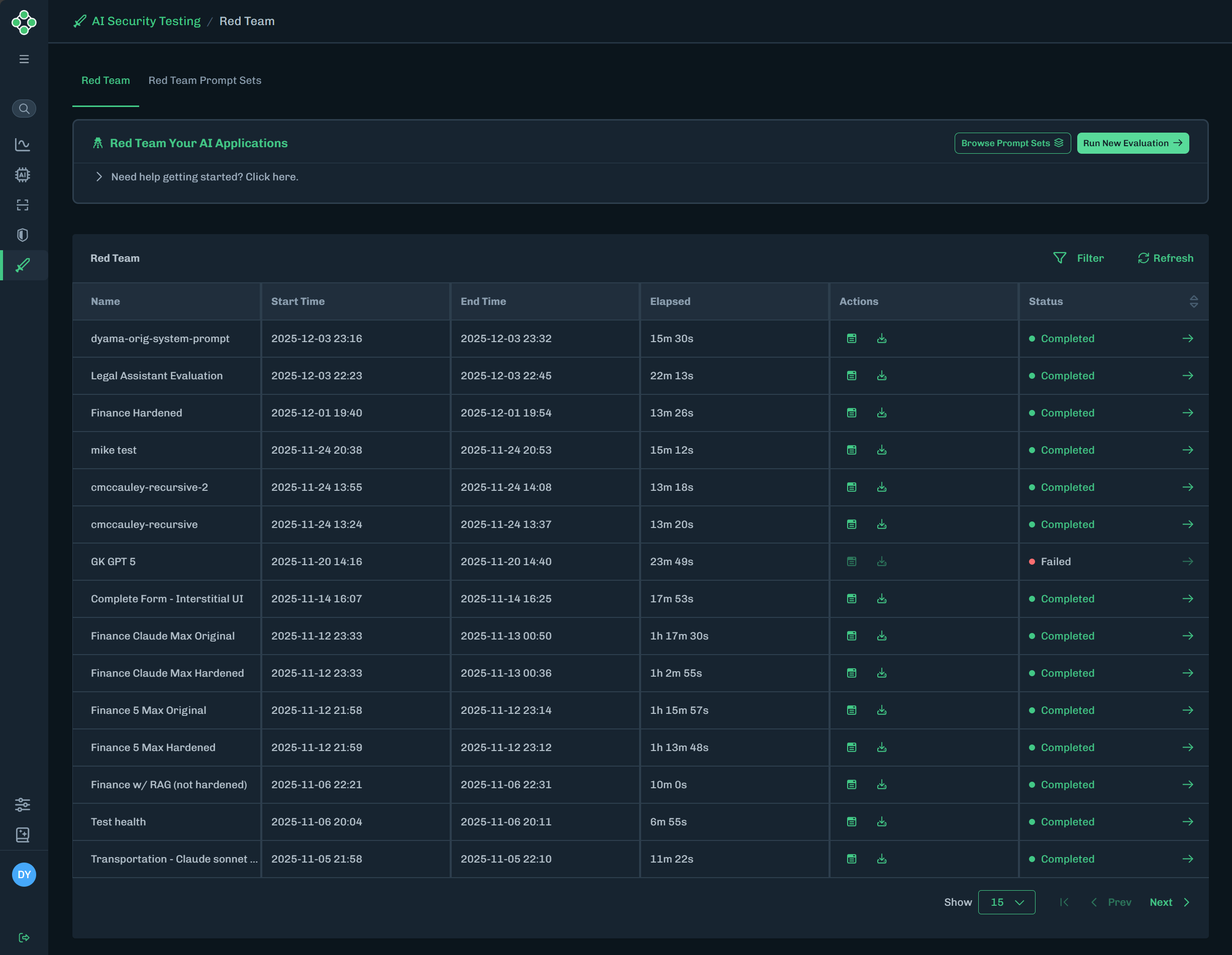Toggle the hamburger menu to expand sidebar
The image size is (1232, 955).
click(24, 59)
